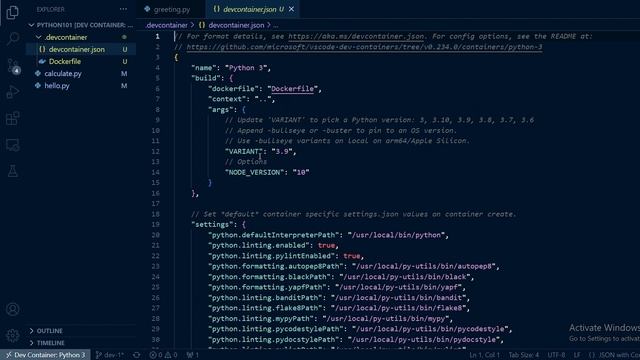Click the breadcrumb ellipsis symbol
The width and height of the screenshot is (640, 360).
click(x=276, y=25)
